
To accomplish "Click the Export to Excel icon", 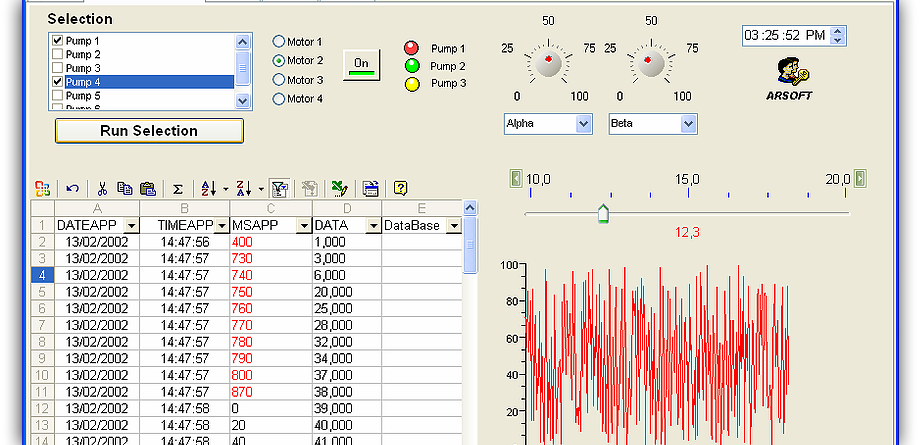I will [340, 188].
